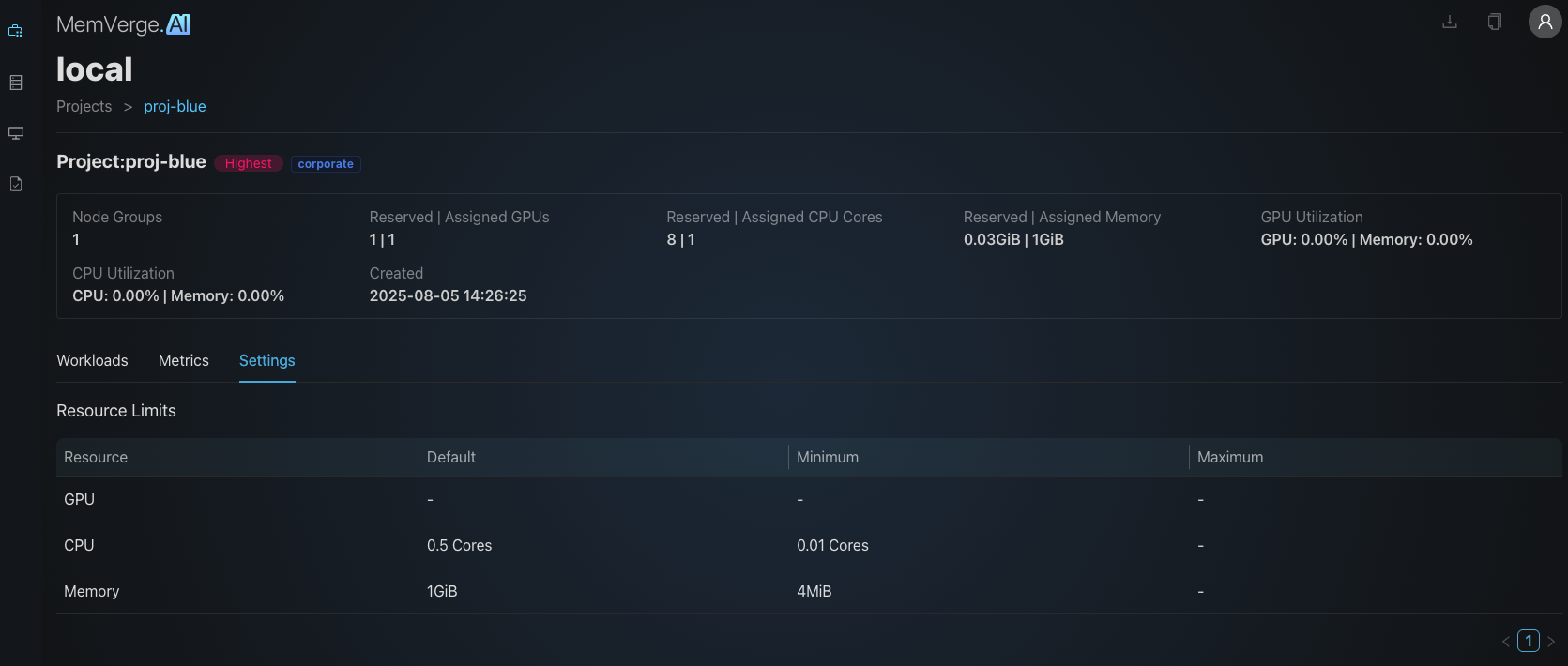Click the Highest priority badge
The image size is (1568, 666).
tap(248, 163)
